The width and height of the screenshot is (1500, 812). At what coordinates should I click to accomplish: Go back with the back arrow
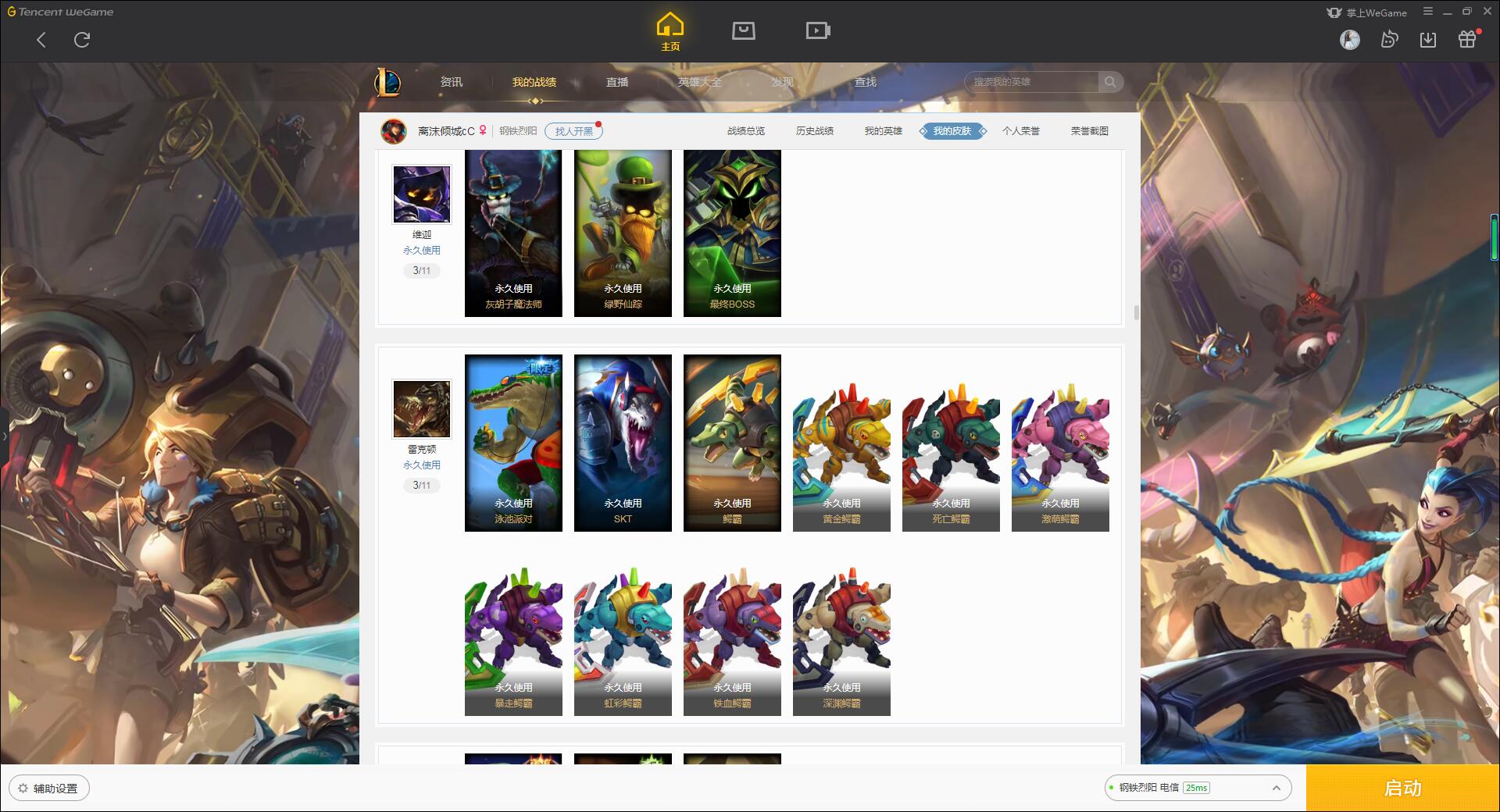pos(41,40)
